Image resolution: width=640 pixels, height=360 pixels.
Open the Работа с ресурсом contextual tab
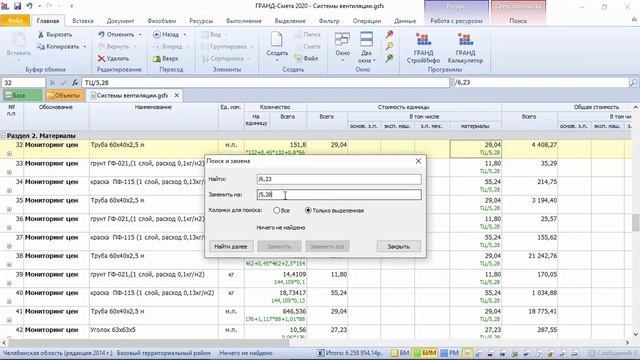(x=456, y=21)
